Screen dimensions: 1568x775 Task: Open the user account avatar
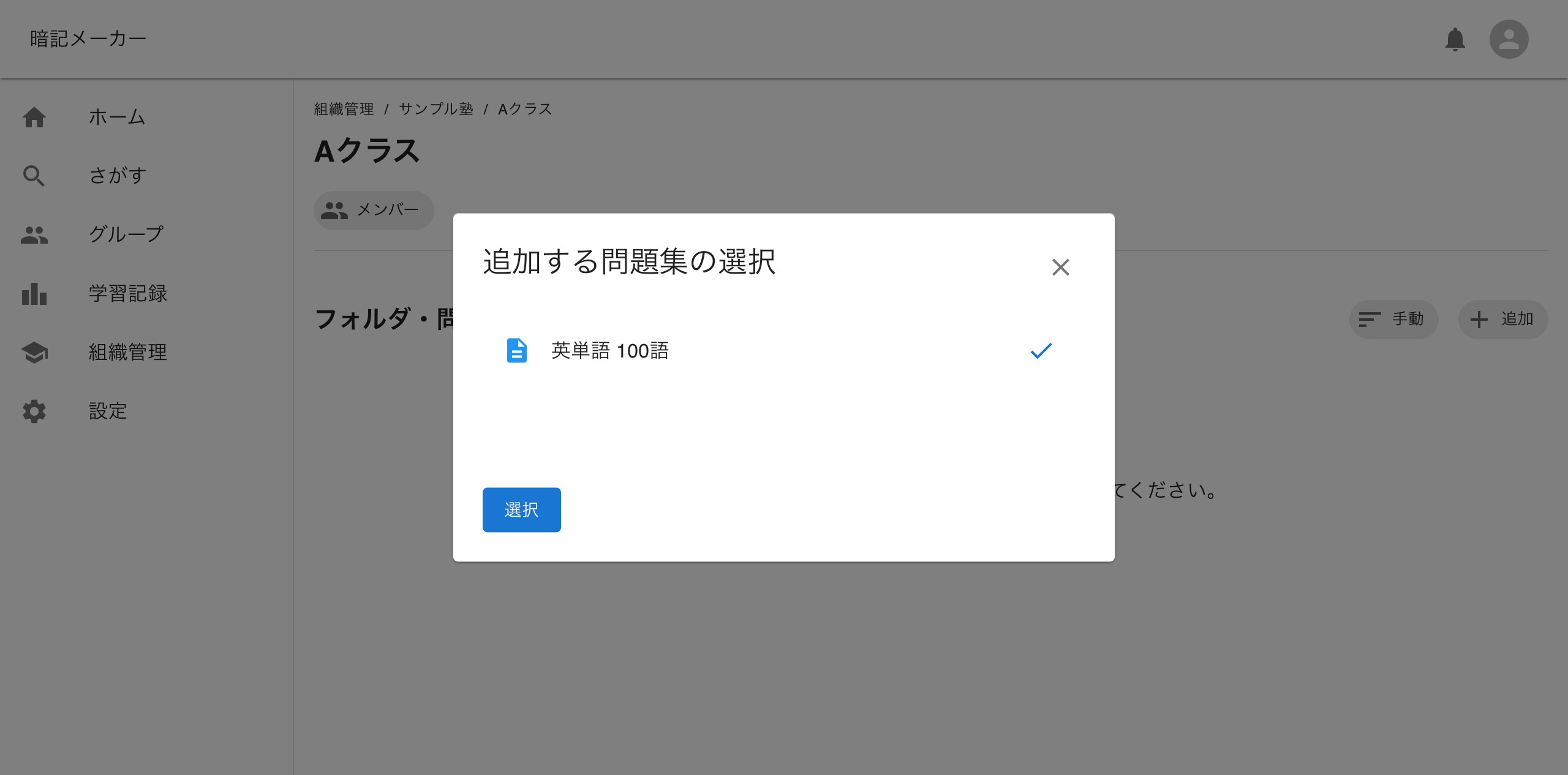click(x=1509, y=39)
